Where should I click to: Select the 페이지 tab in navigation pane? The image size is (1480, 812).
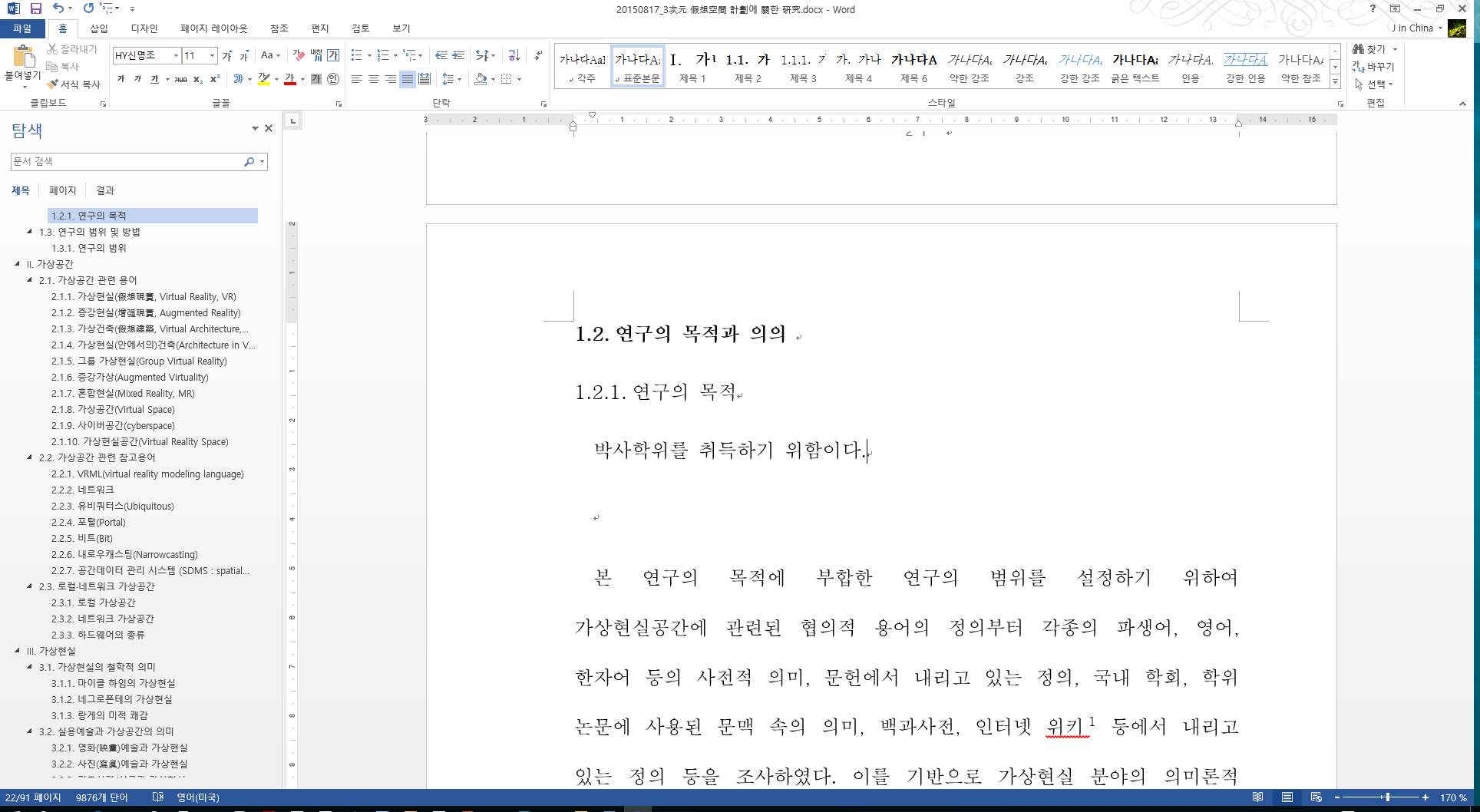point(62,190)
